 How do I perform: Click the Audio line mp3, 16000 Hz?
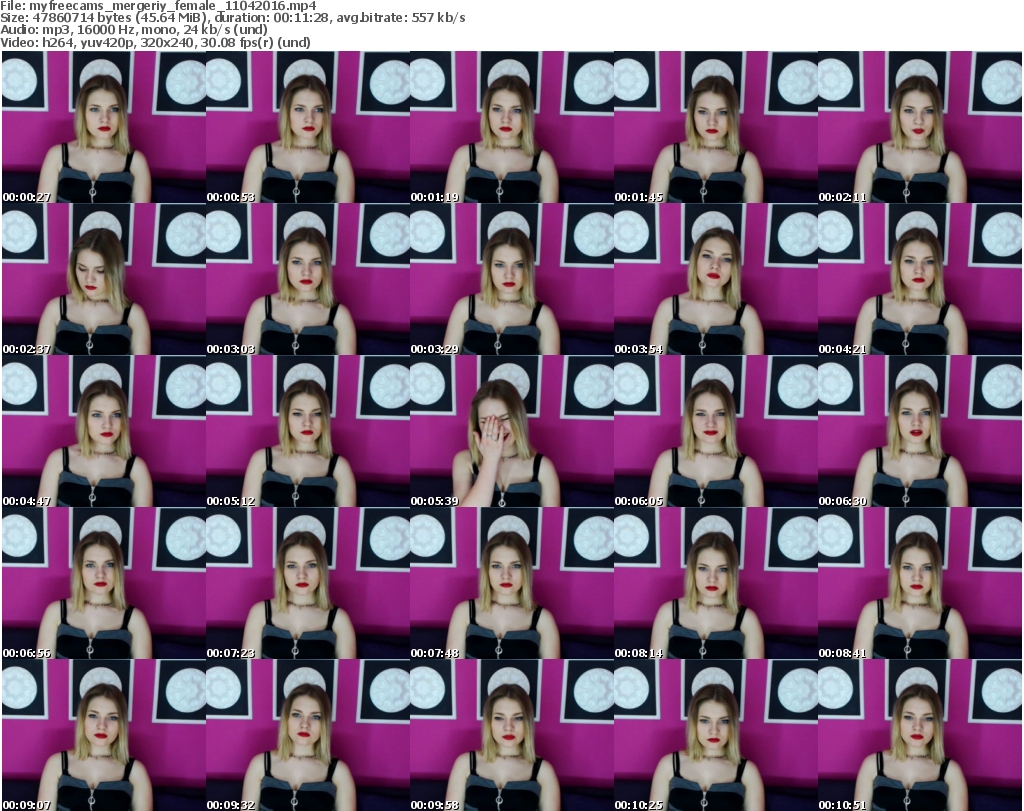point(134,30)
